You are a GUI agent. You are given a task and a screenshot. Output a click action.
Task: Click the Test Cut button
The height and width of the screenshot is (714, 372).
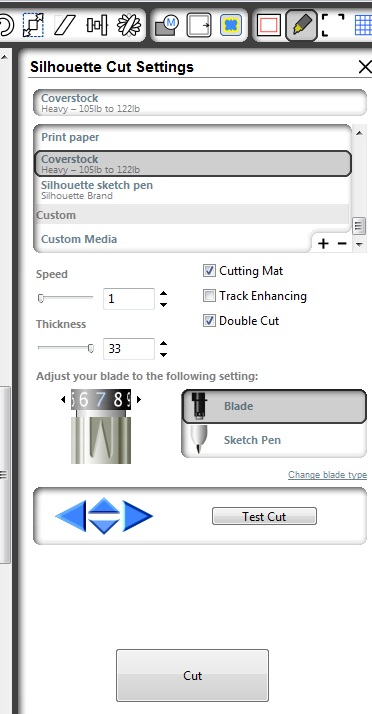pyautogui.click(x=264, y=516)
